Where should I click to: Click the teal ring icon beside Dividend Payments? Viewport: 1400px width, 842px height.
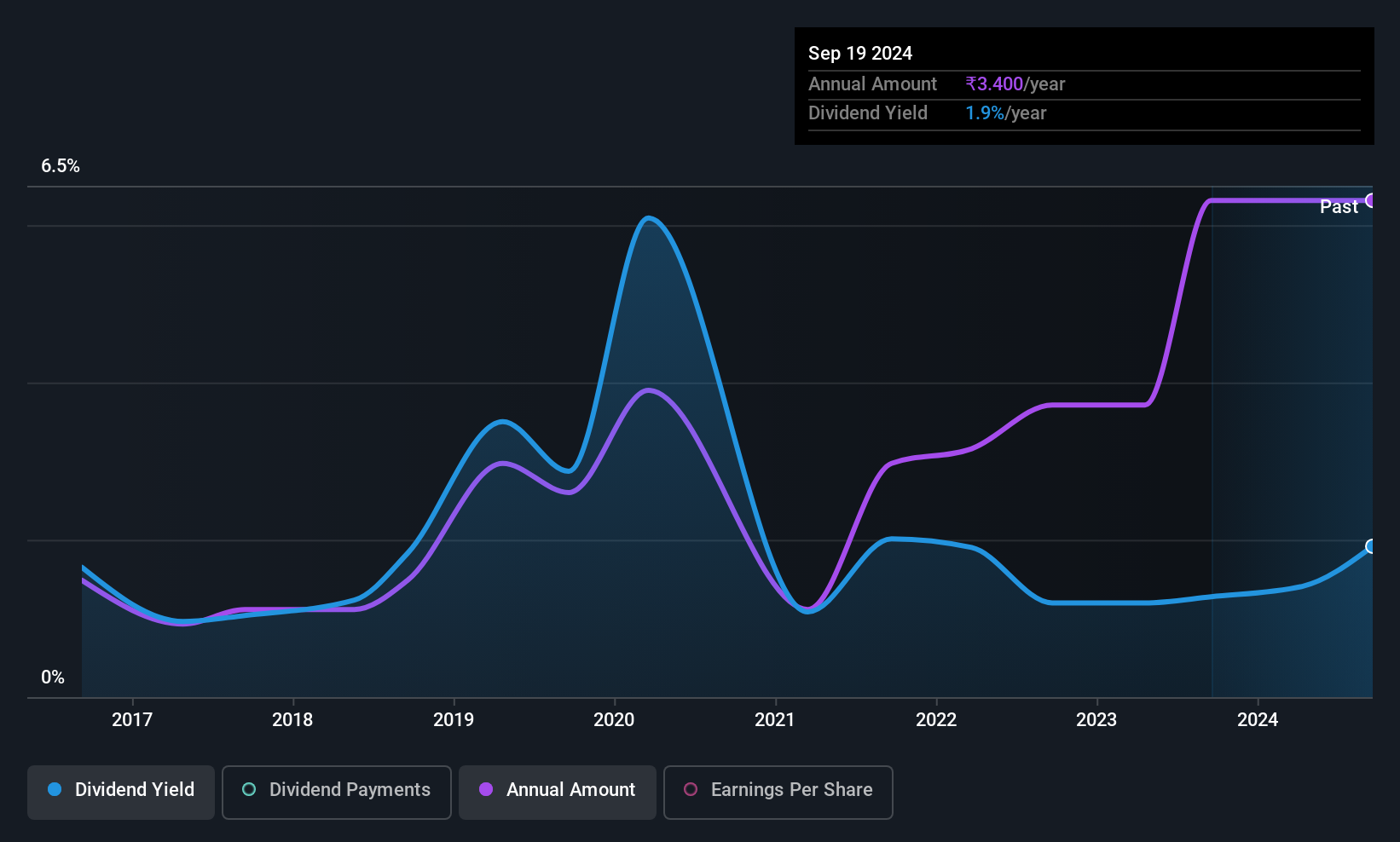pos(249,790)
